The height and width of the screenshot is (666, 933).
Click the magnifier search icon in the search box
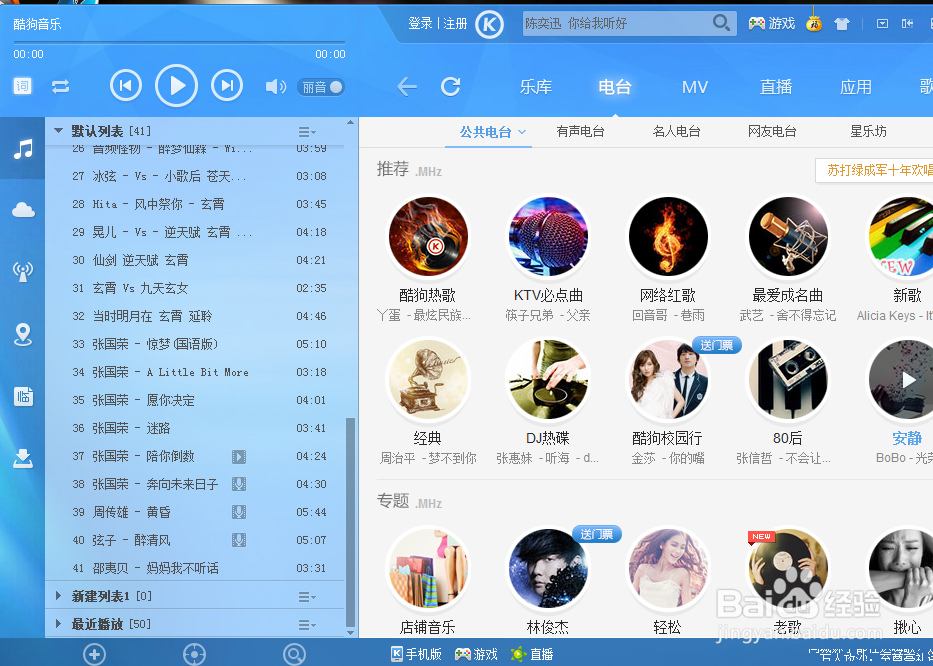tap(722, 22)
